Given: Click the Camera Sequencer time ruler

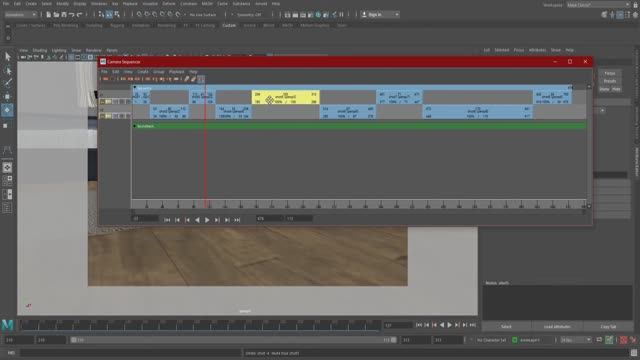Looking at the screenshot, I should coord(359,204).
